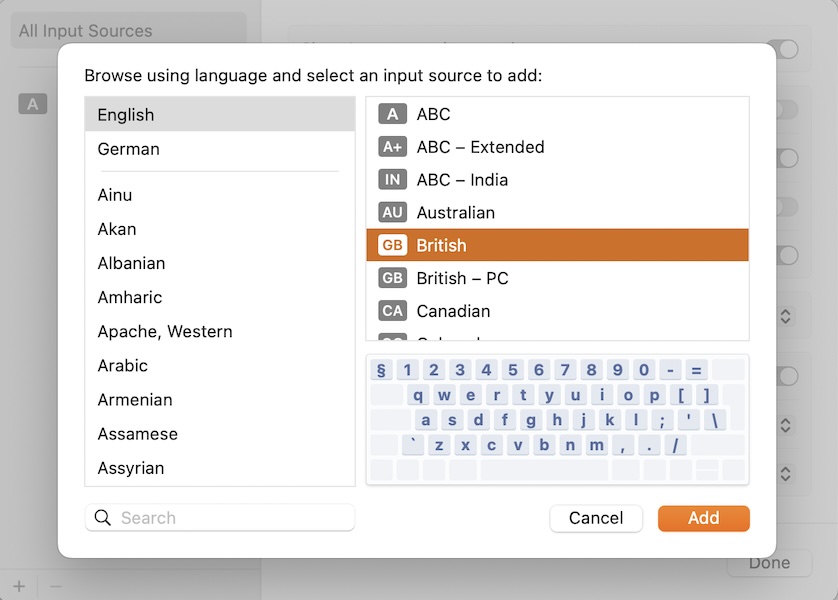Select Assyrian language
The height and width of the screenshot is (600, 838).
[220, 469]
